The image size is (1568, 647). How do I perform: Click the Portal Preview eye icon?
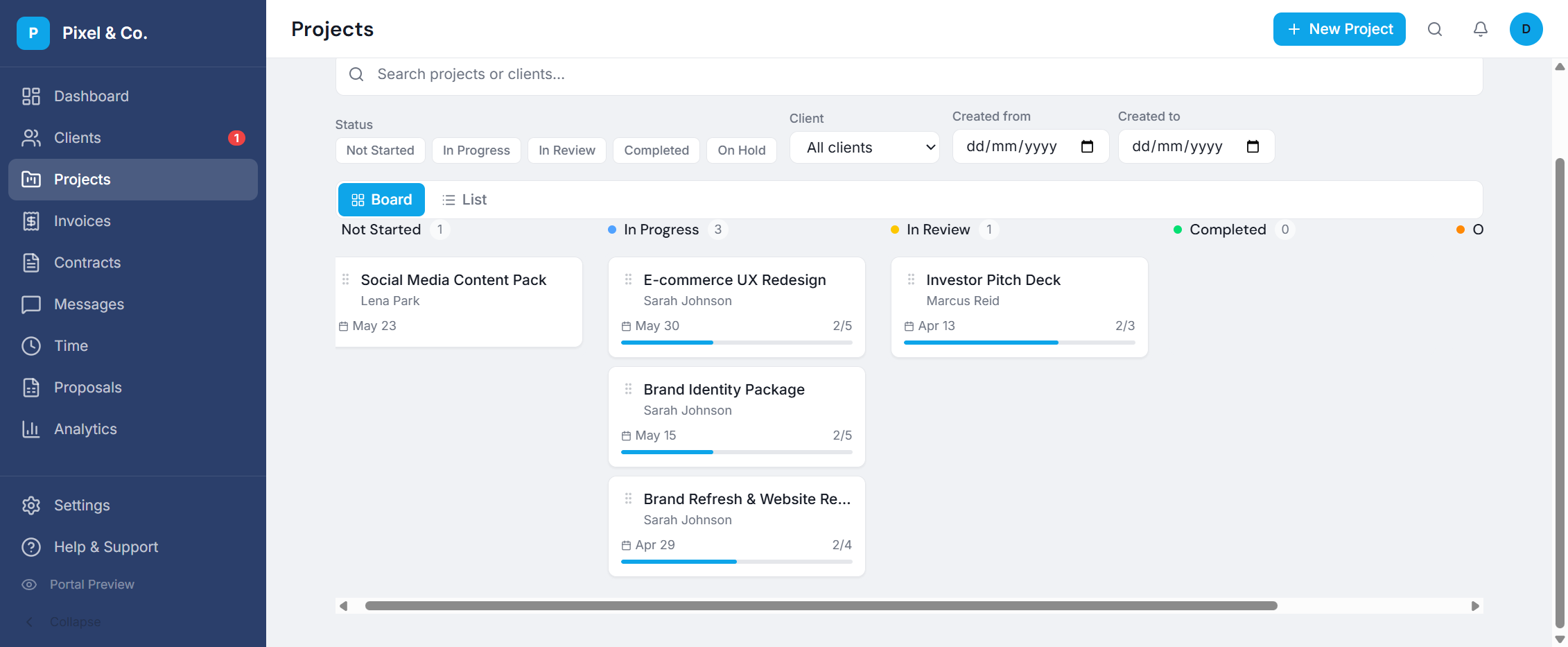tap(29, 585)
